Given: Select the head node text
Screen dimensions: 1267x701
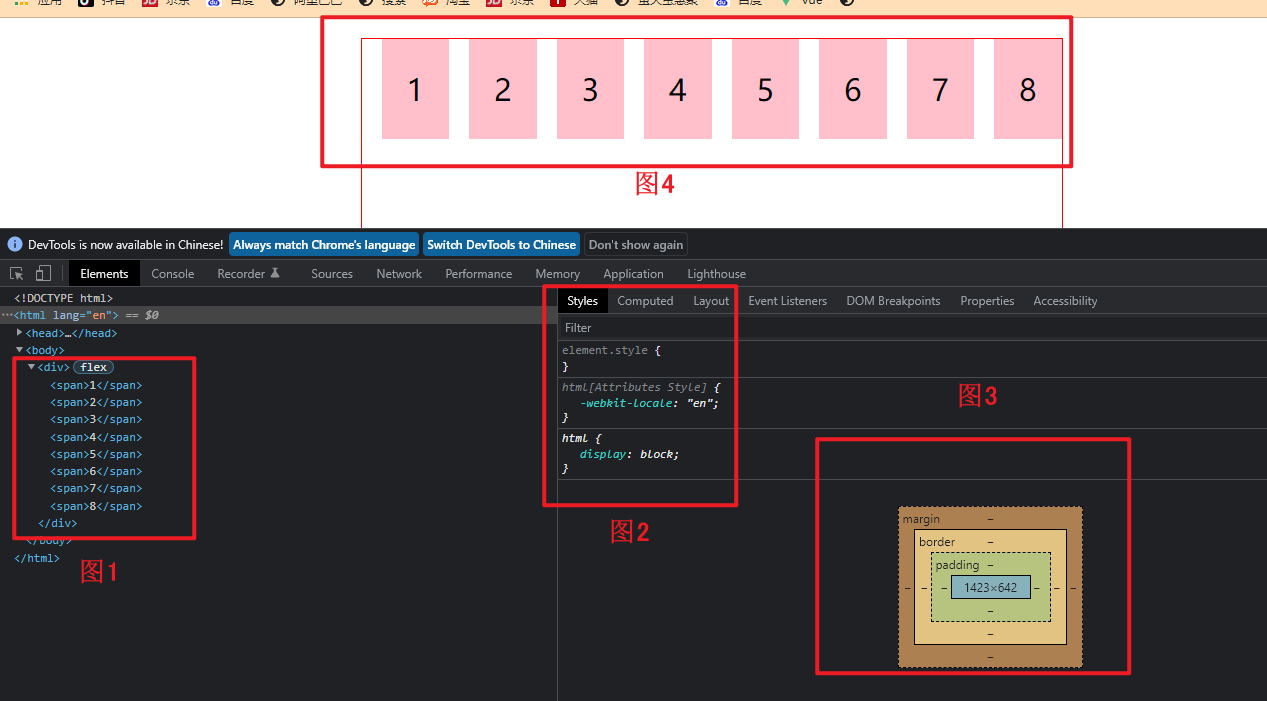Looking at the screenshot, I should [x=72, y=333].
